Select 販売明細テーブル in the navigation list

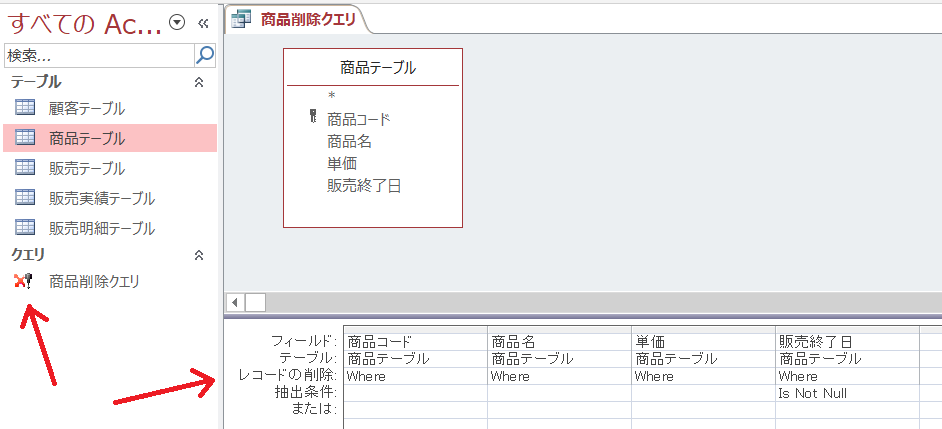pos(102,228)
